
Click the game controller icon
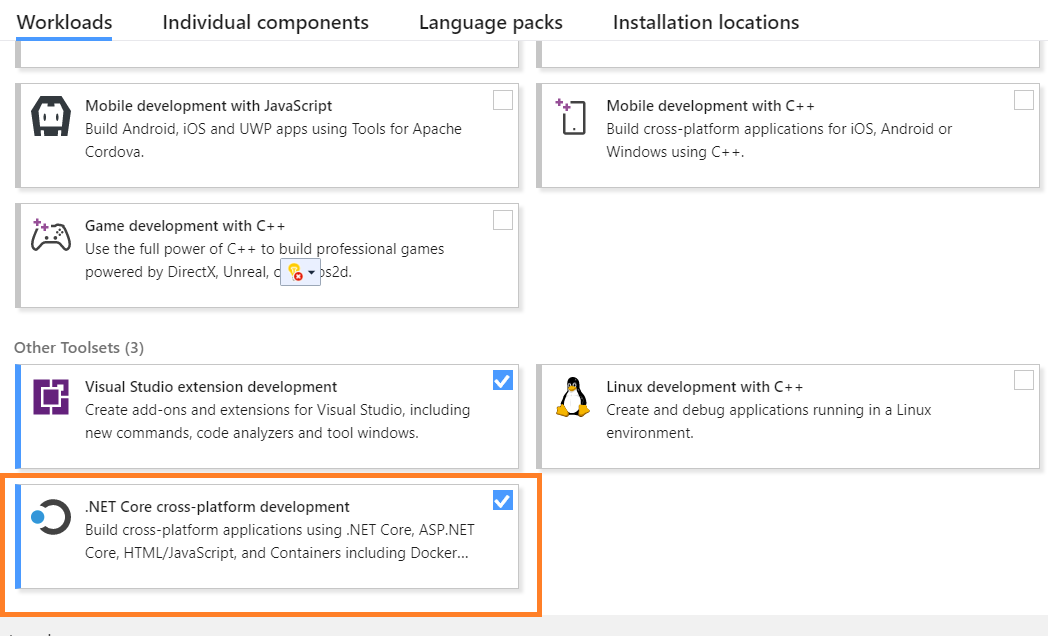pyautogui.click(x=51, y=235)
